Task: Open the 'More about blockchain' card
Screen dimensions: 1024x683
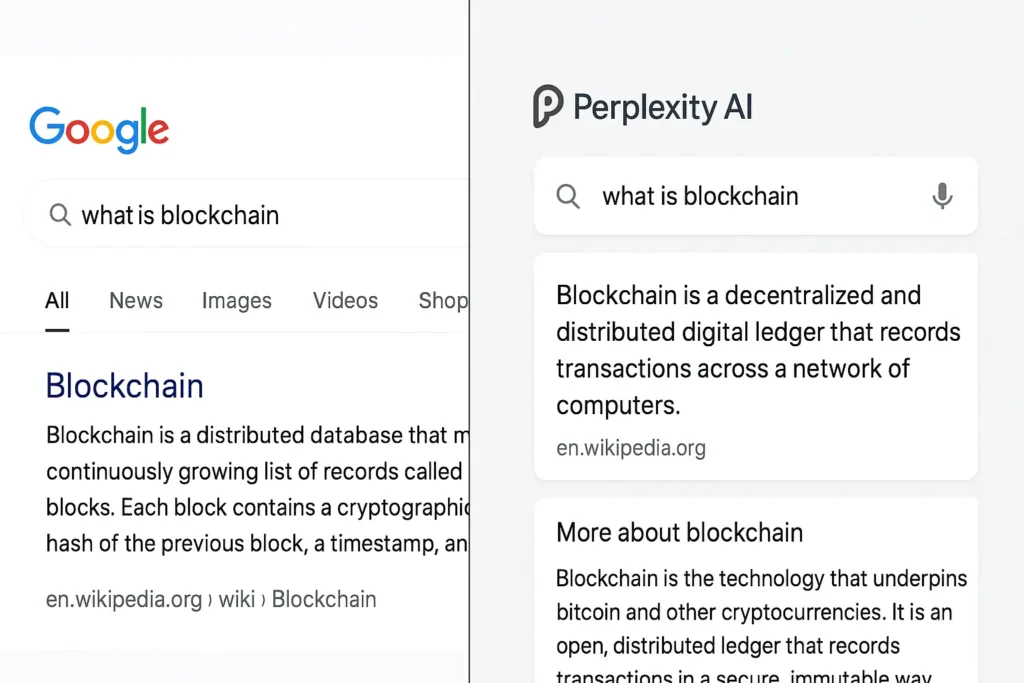Action: tap(680, 533)
